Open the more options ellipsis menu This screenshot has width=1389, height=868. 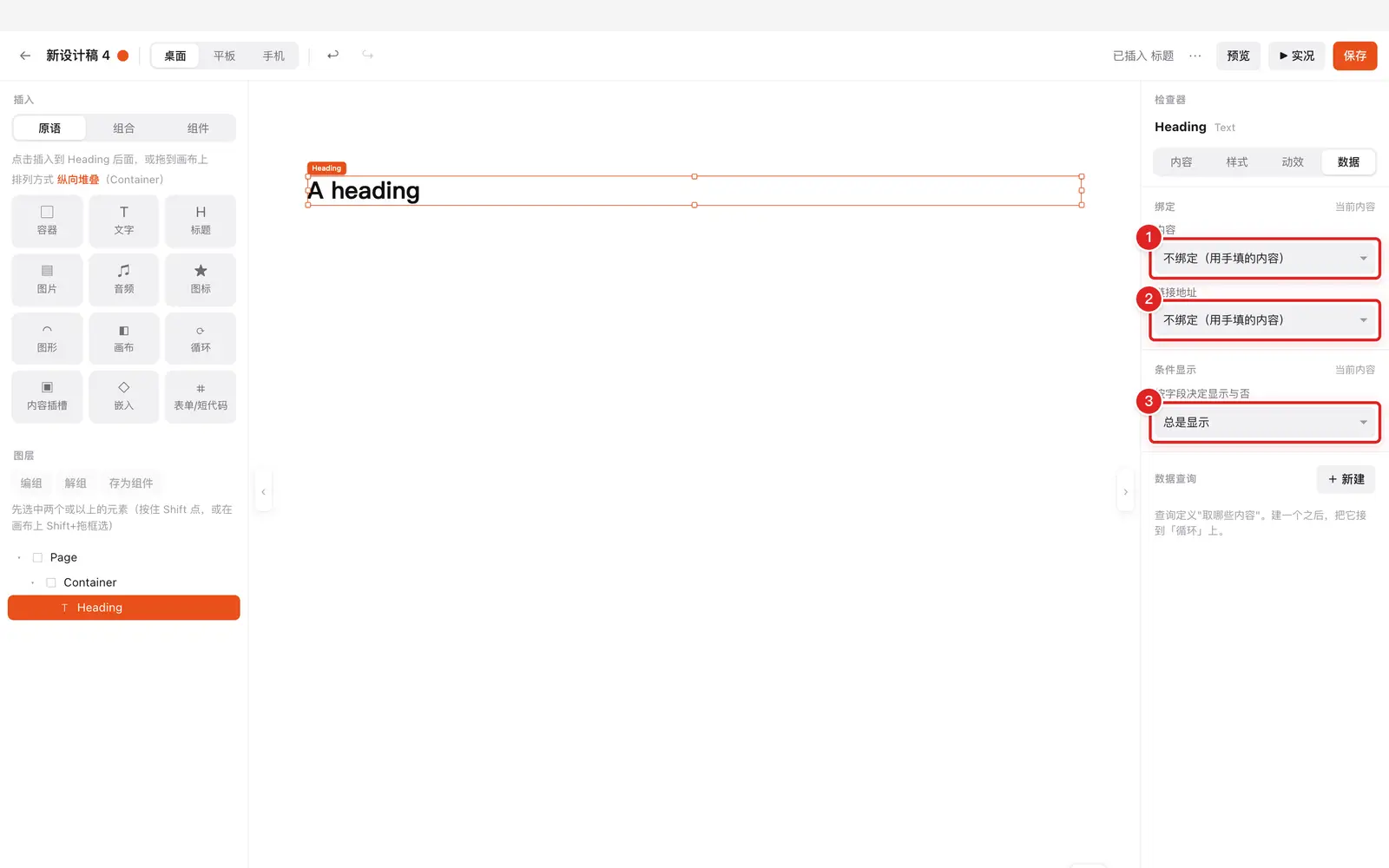[1195, 56]
